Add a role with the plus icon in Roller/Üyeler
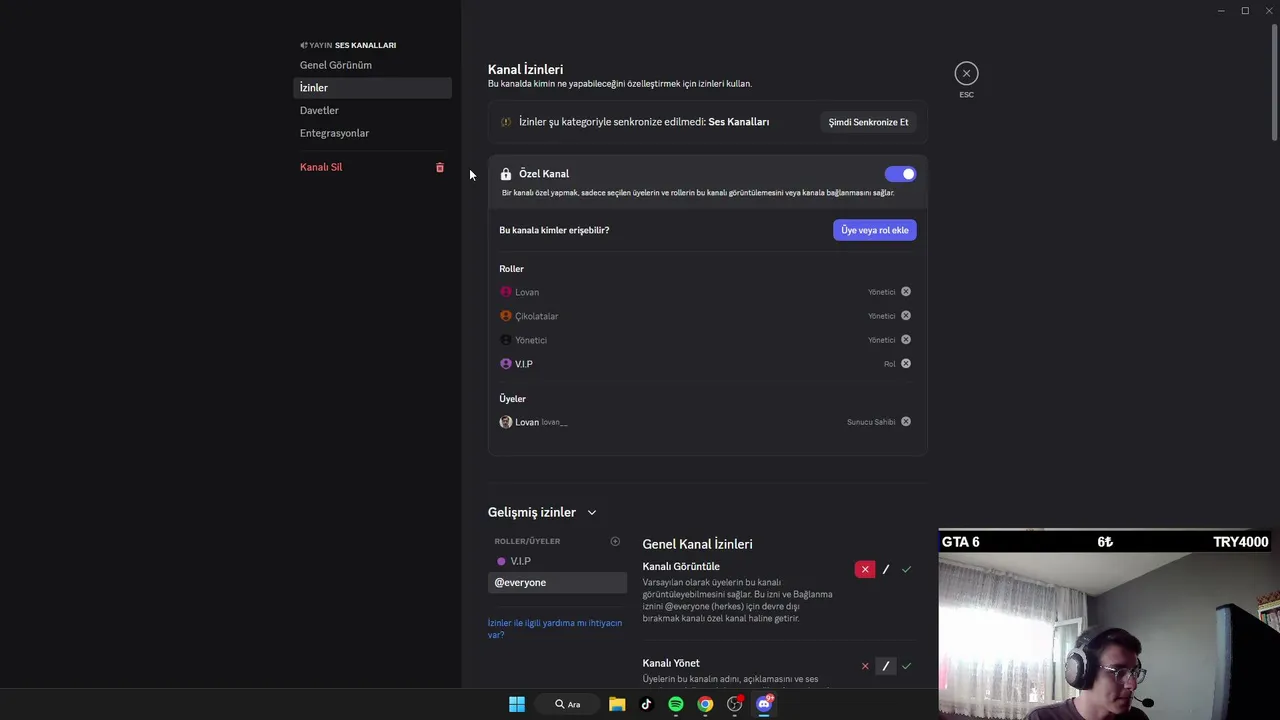The width and height of the screenshot is (1280, 720). pos(615,541)
